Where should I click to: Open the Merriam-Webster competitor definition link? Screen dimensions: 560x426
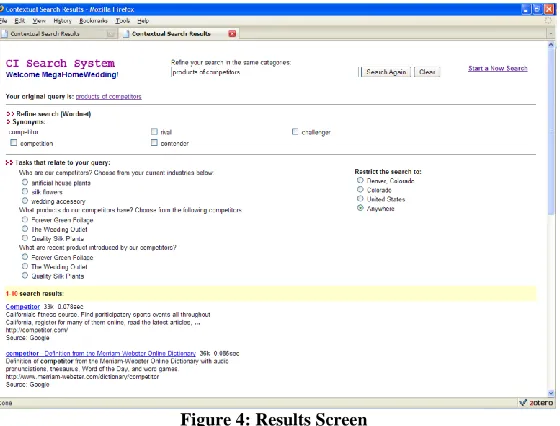click(x=101, y=353)
